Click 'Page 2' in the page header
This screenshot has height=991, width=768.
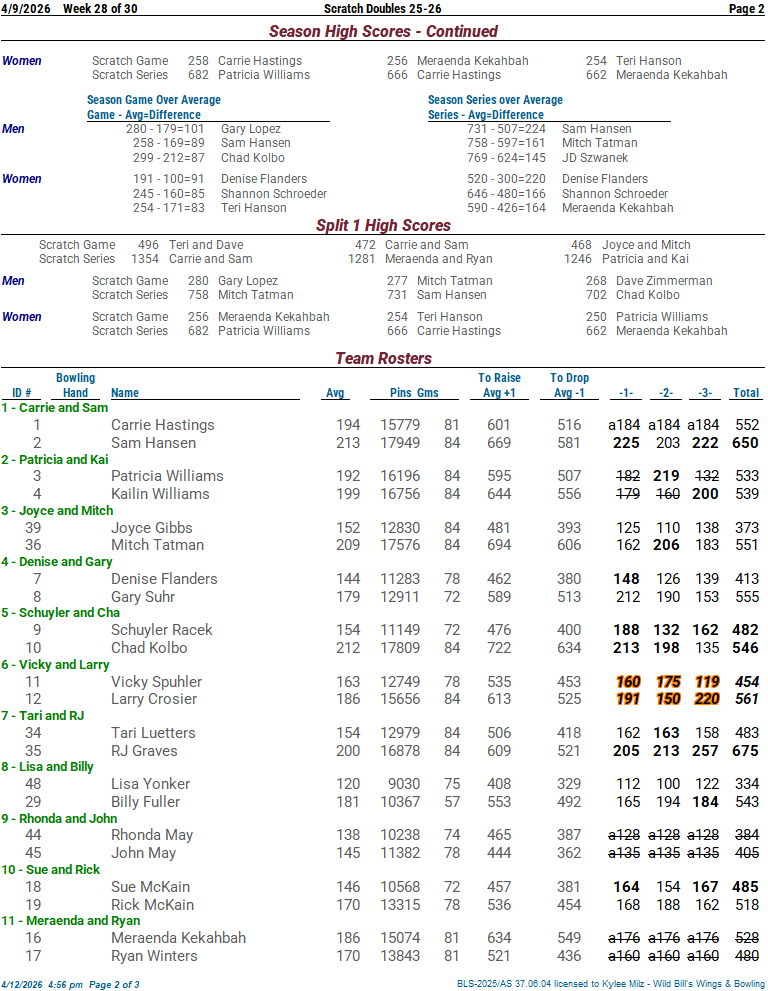pos(747,8)
